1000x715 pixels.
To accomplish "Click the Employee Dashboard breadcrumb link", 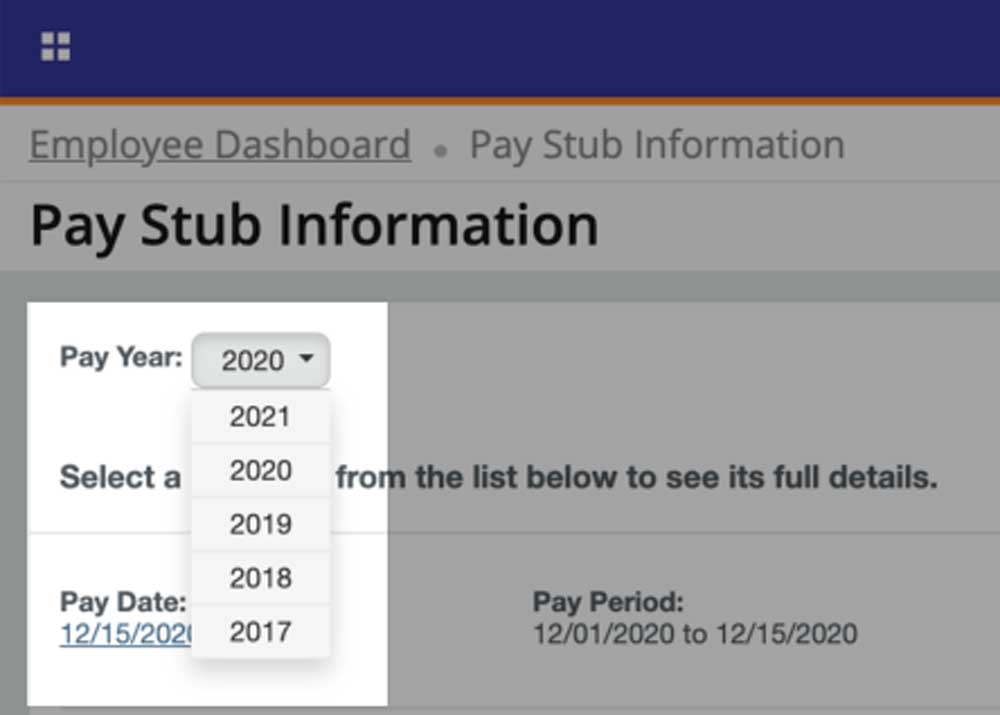I will tap(220, 144).
